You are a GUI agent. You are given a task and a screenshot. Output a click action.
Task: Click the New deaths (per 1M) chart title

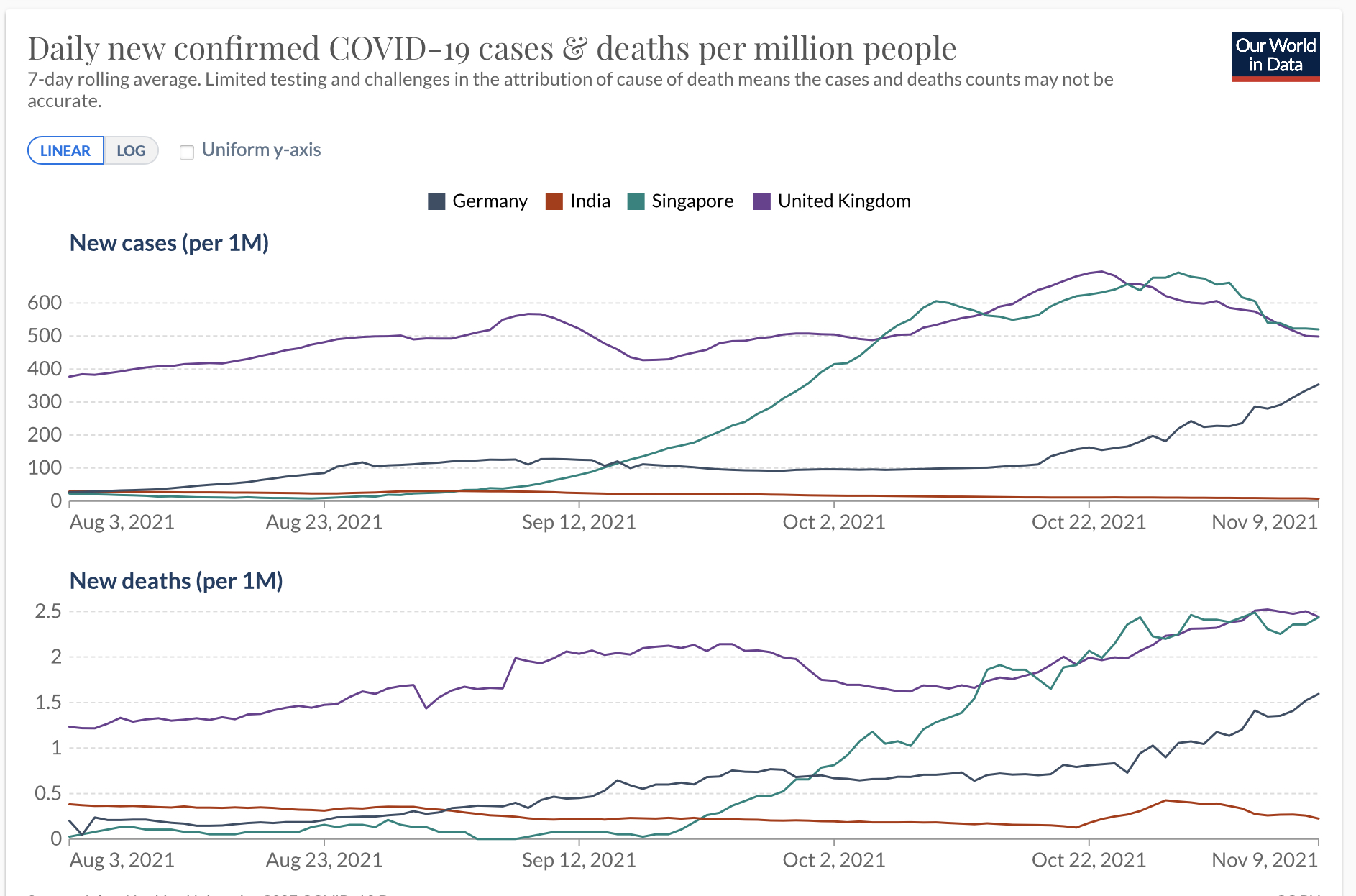pos(176,581)
